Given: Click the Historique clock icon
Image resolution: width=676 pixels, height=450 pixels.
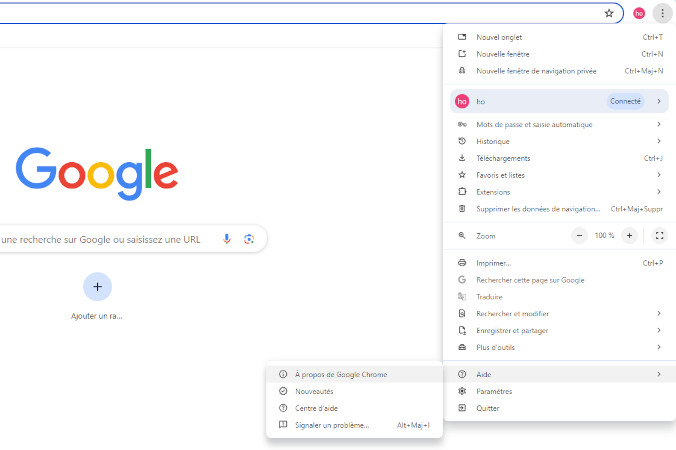Looking at the screenshot, I should tap(462, 141).
